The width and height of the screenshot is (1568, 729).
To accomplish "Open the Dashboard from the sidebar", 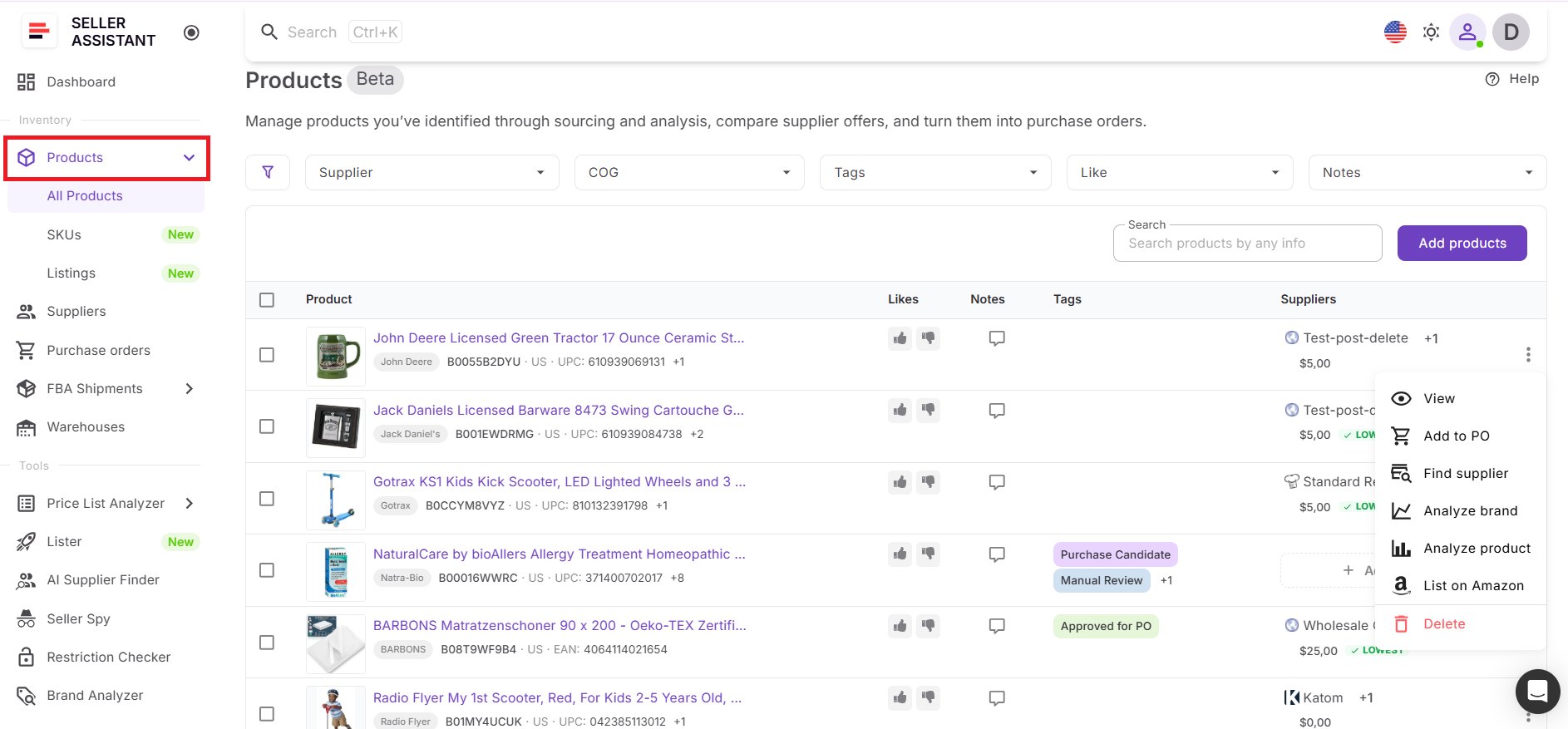I will click(x=81, y=81).
